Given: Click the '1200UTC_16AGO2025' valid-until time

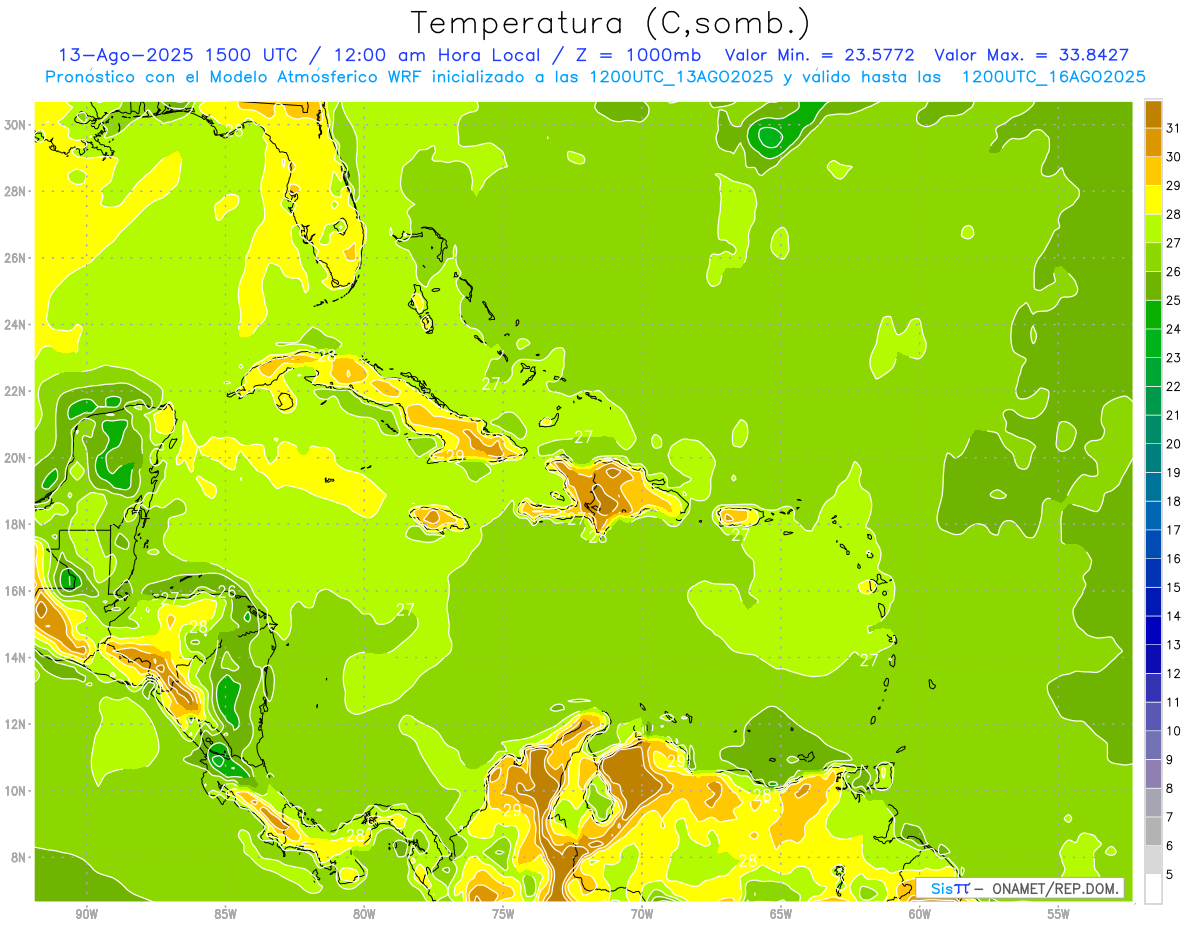Looking at the screenshot, I should coord(1054,77).
